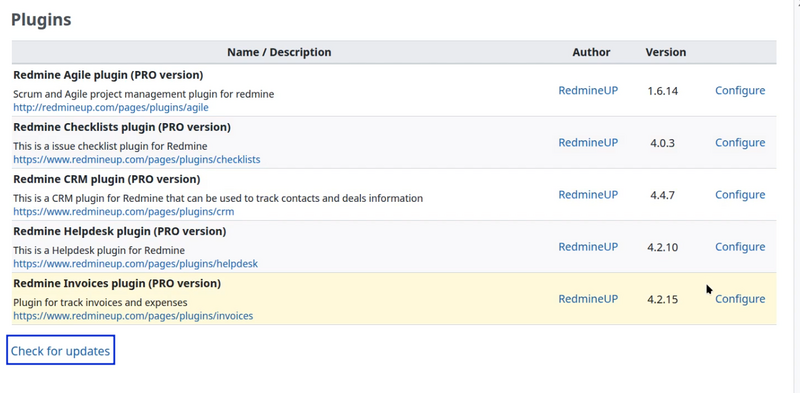Click Check for updates link

[60, 351]
